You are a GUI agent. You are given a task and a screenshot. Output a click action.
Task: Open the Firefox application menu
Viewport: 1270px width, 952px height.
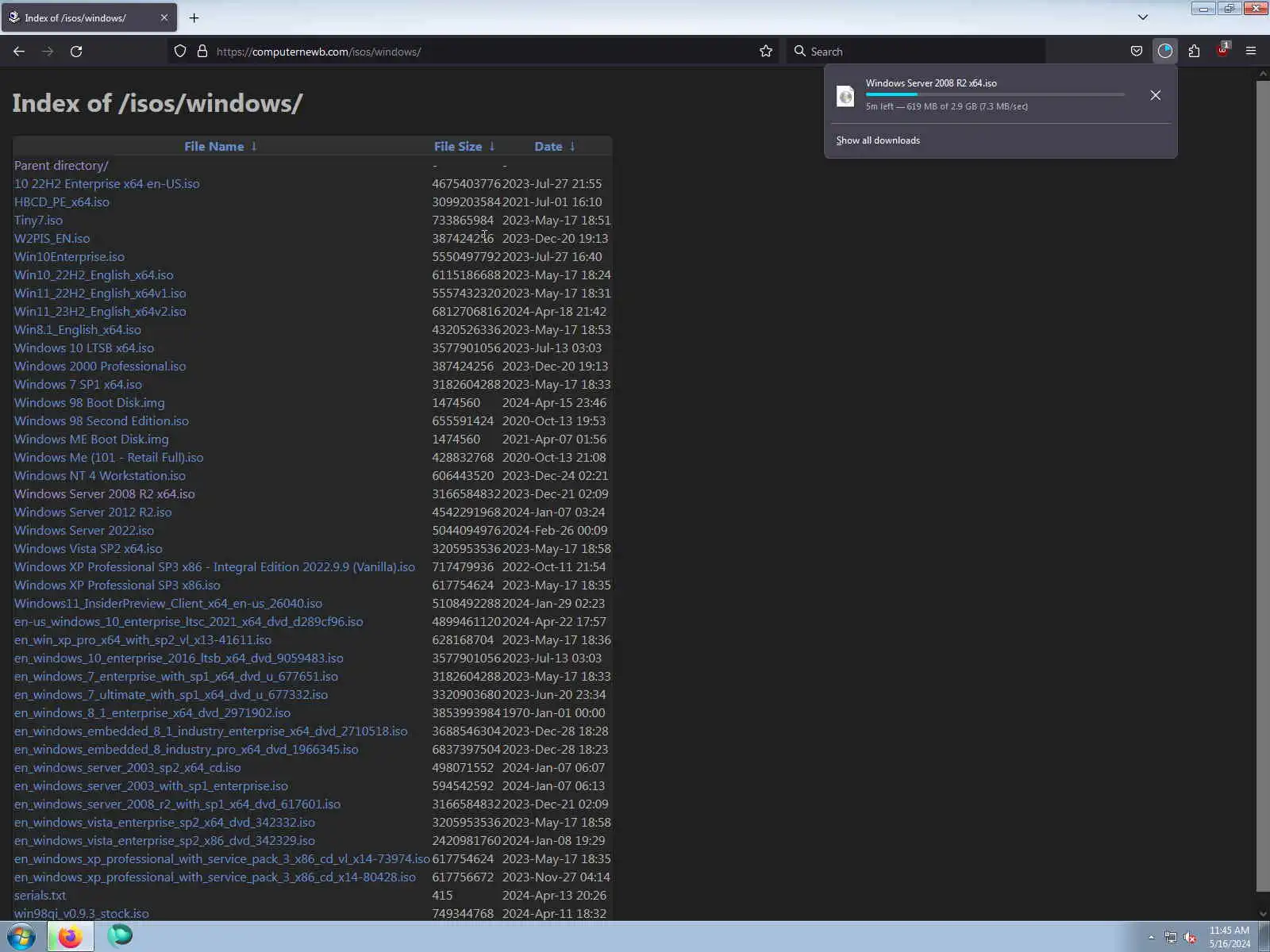coord(1251,52)
